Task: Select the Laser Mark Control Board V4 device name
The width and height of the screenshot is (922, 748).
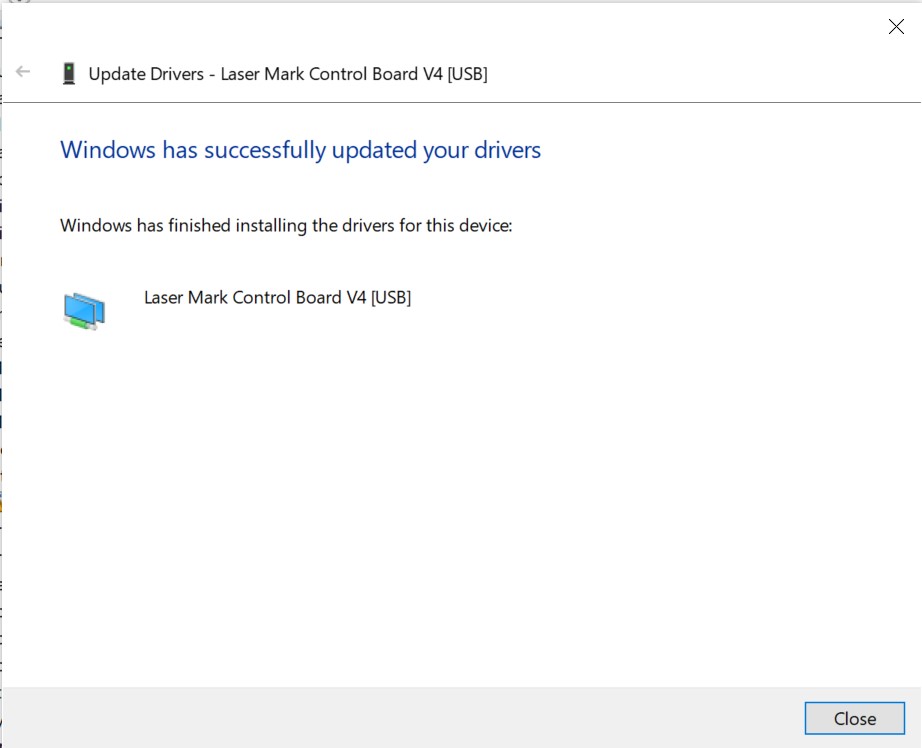Action: 277,298
